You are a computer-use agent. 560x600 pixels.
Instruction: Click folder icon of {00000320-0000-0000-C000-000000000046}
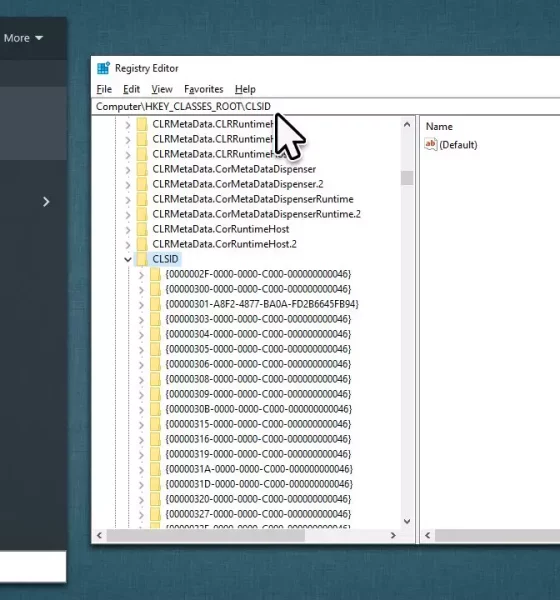tap(155, 499)
